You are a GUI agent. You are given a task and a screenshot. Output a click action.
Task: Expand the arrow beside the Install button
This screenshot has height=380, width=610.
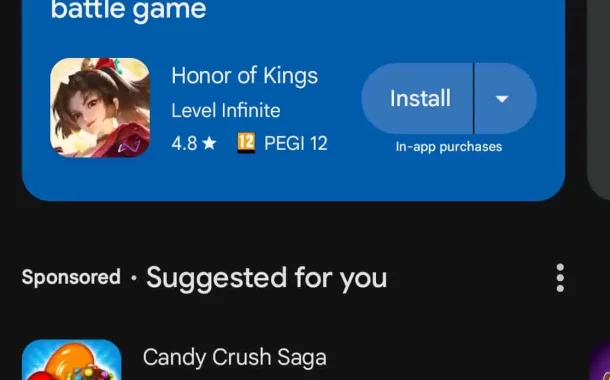tap(505, 98)
